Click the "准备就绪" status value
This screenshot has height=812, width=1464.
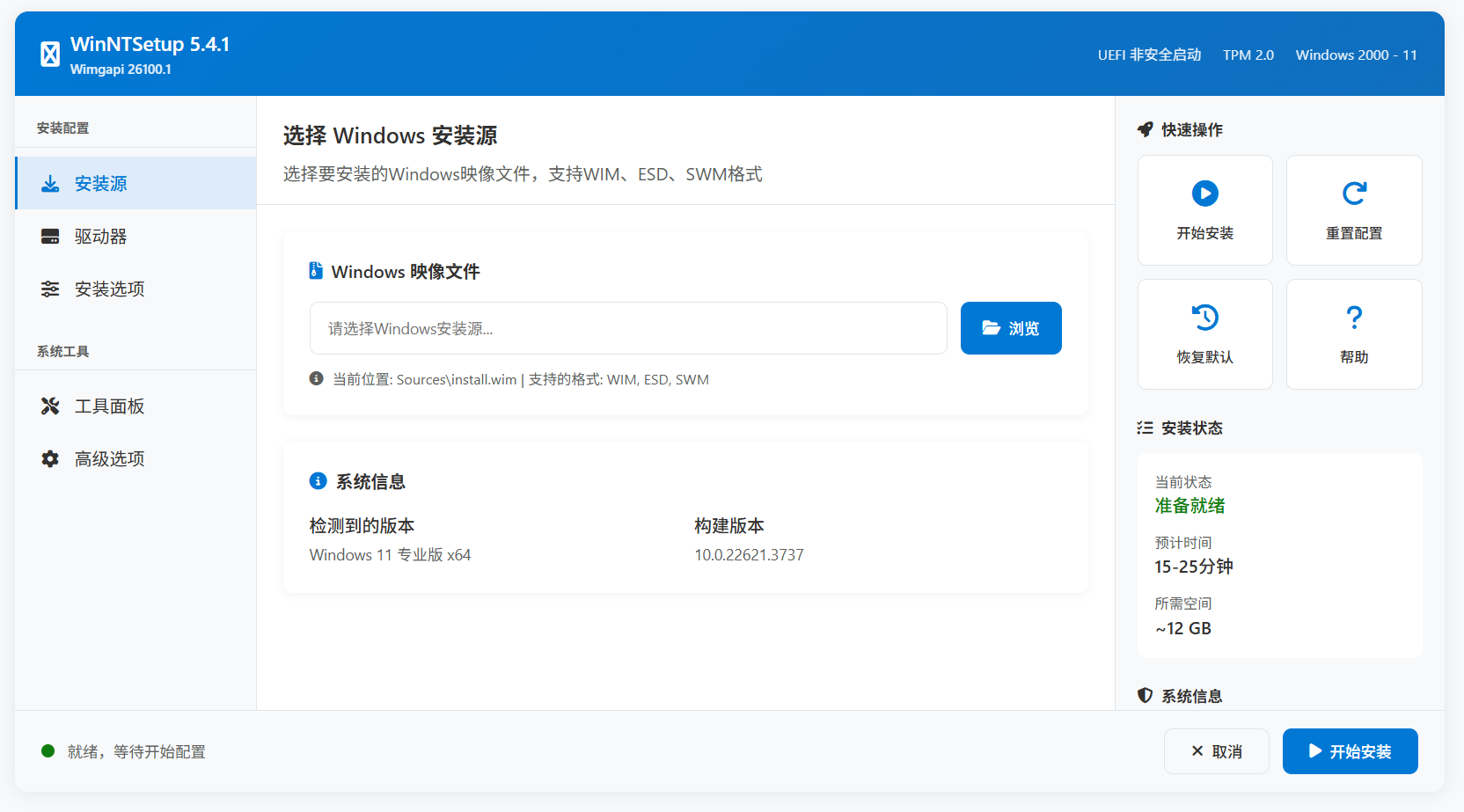click(1189, 506)
